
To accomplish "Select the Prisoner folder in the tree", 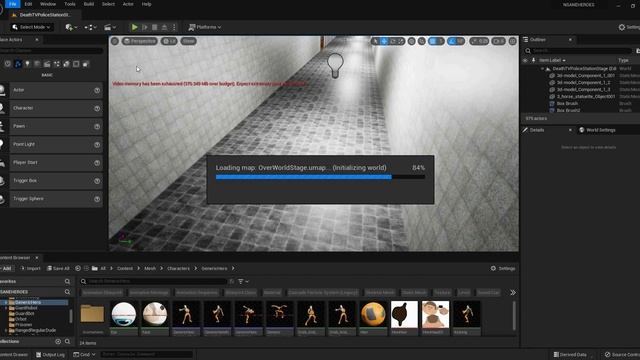I will point(24,324).
